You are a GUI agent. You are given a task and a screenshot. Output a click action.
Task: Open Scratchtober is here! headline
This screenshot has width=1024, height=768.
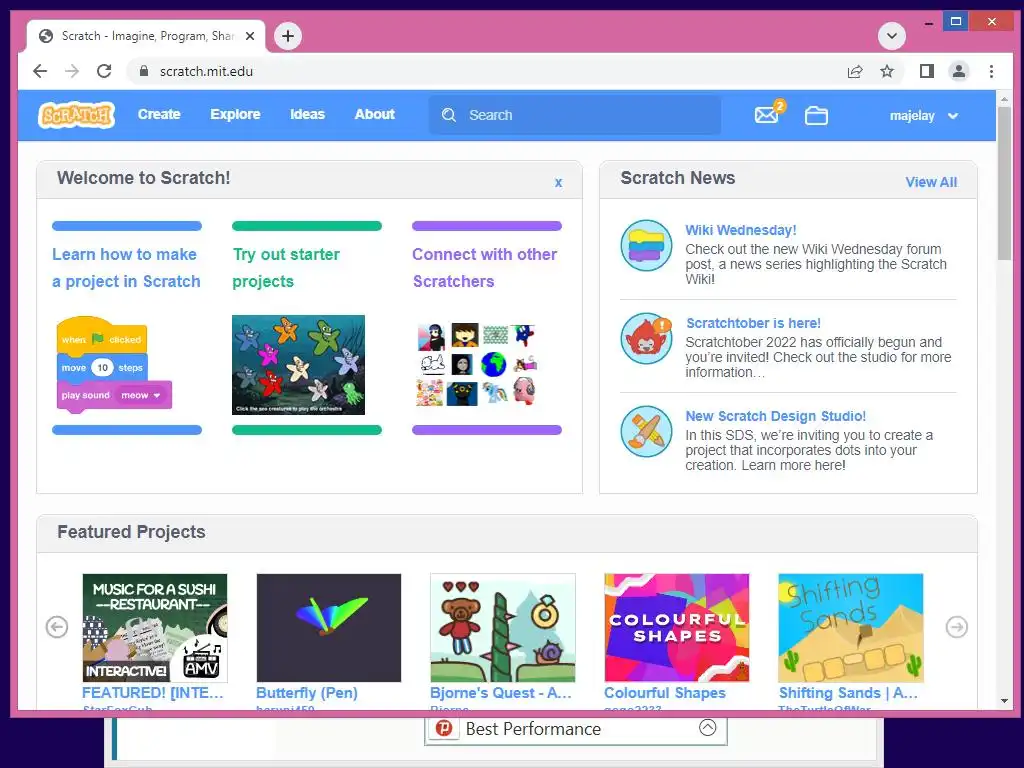tap(754, 323)
